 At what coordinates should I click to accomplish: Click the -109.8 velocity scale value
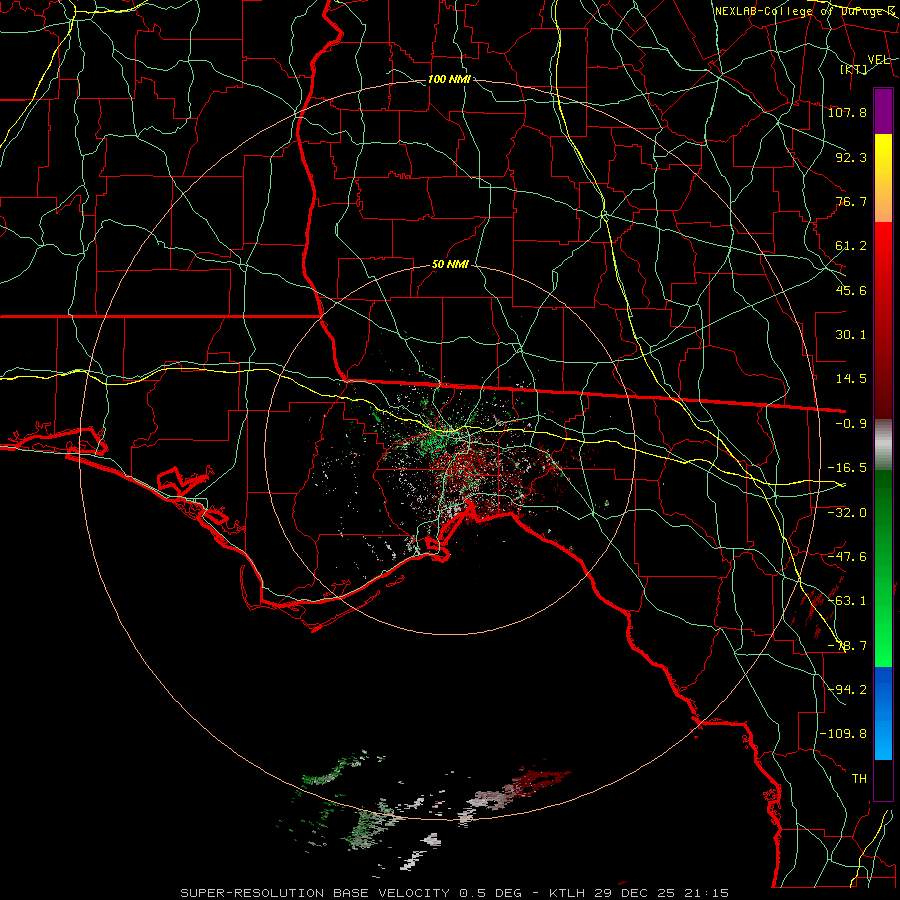click(843, 734)
